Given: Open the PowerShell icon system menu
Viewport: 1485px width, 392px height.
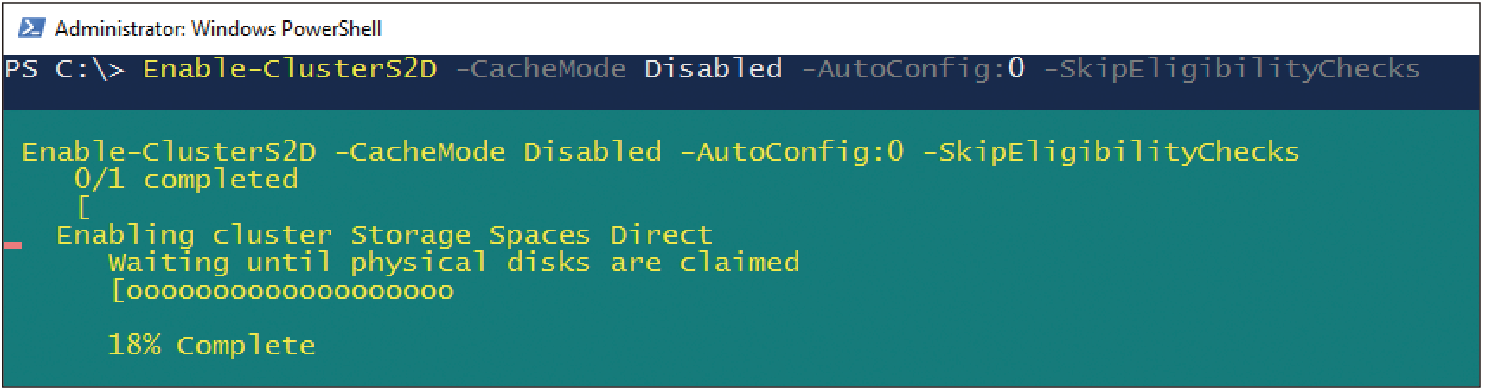Looking at the screenshot, I should (x=32, y=27).
